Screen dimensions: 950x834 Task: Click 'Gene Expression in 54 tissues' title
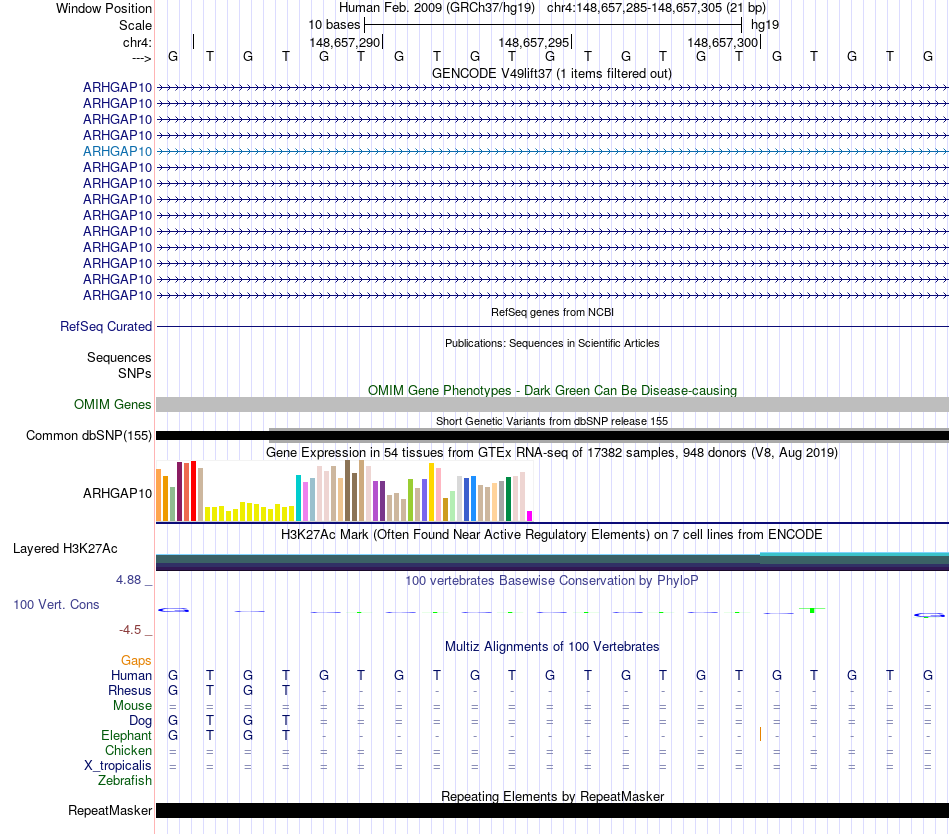point(552,453)
